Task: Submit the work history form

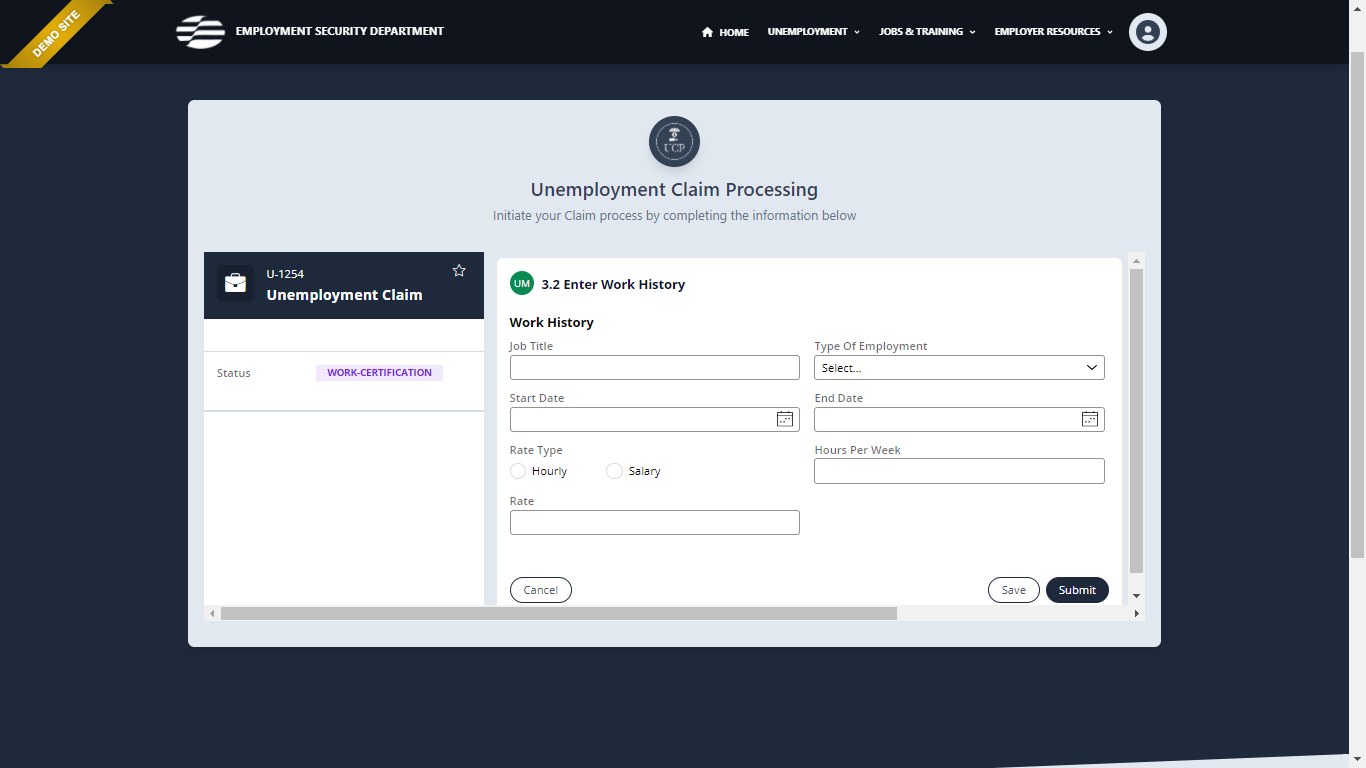Action: pyautogui.click(x=1077, y=589)
